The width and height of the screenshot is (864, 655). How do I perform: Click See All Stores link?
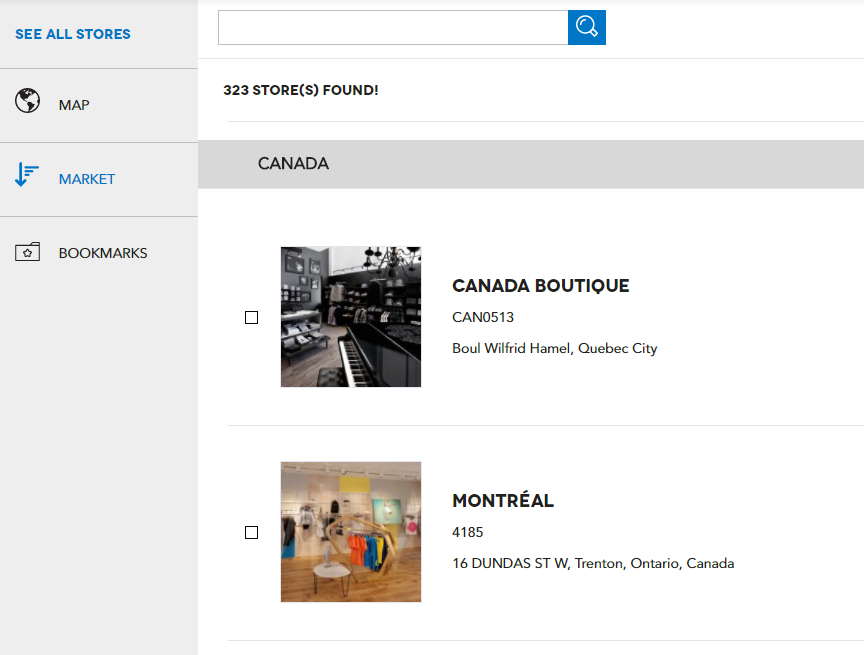(x=73, y=34)
